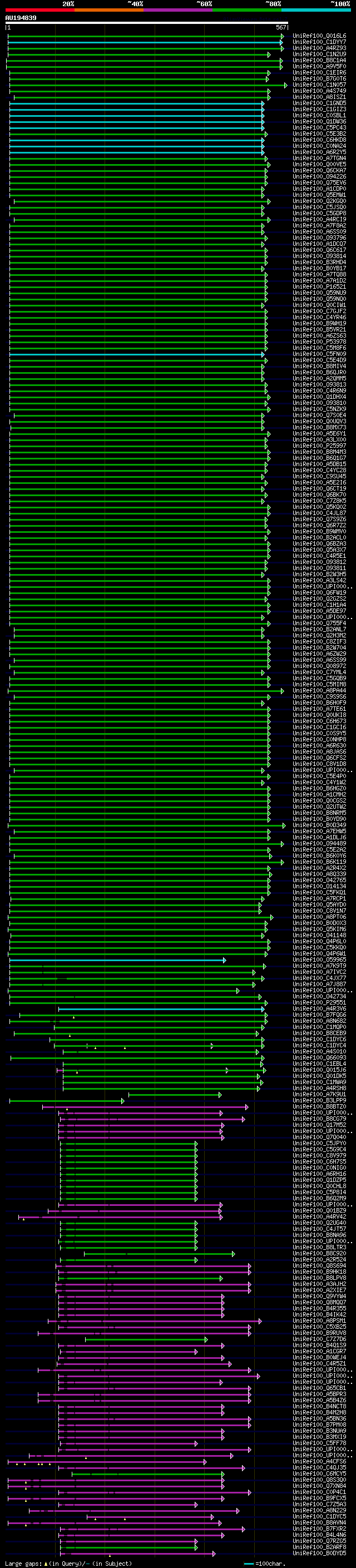
Task: Select the UniRef100_Q7Q040 hit label
Action: tap(319, 1137)
